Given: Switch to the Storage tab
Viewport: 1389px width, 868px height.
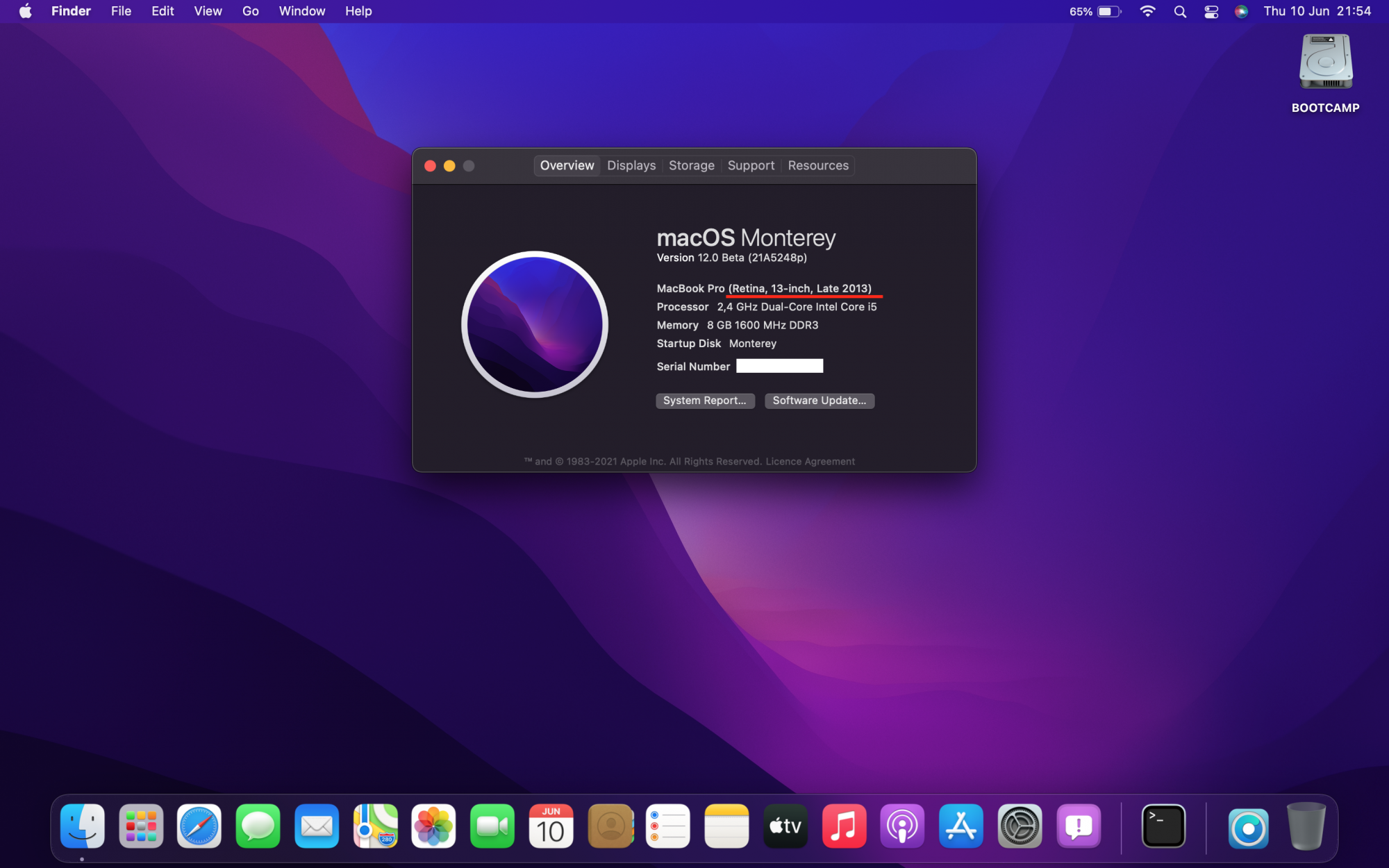Looking at the screenshot, I should pos(691,165).
